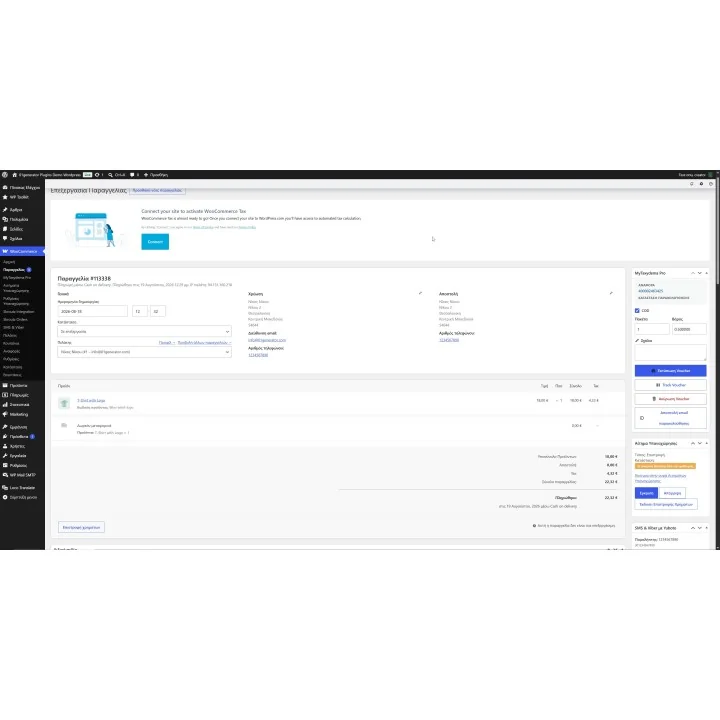
Task: Click the order creation date field
Action: pyautogui.click(x=92, y=311)
